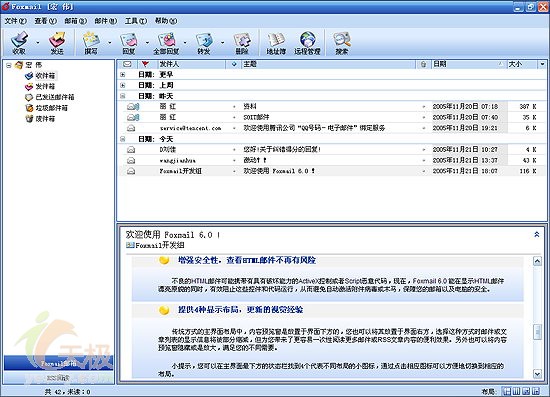Open the 工具(T) menu
550x397 pixels.
click(x=136, y=21)
